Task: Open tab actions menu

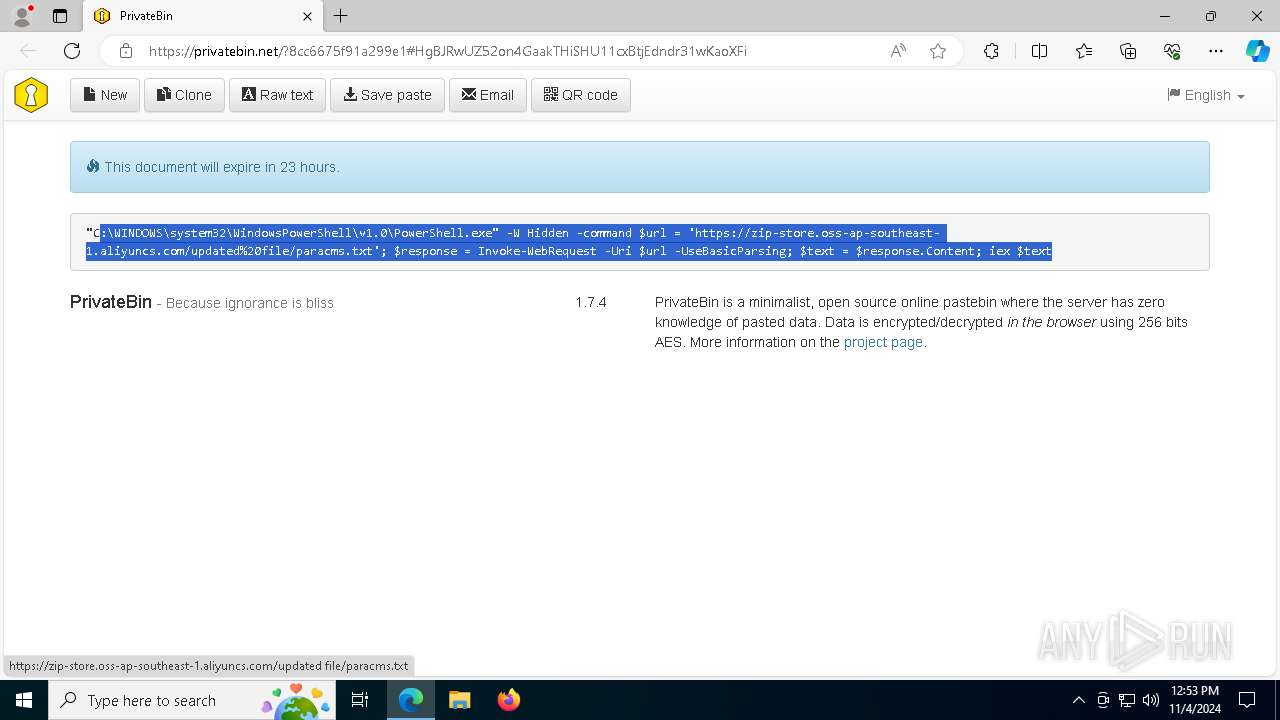Action: pos(60,16)
